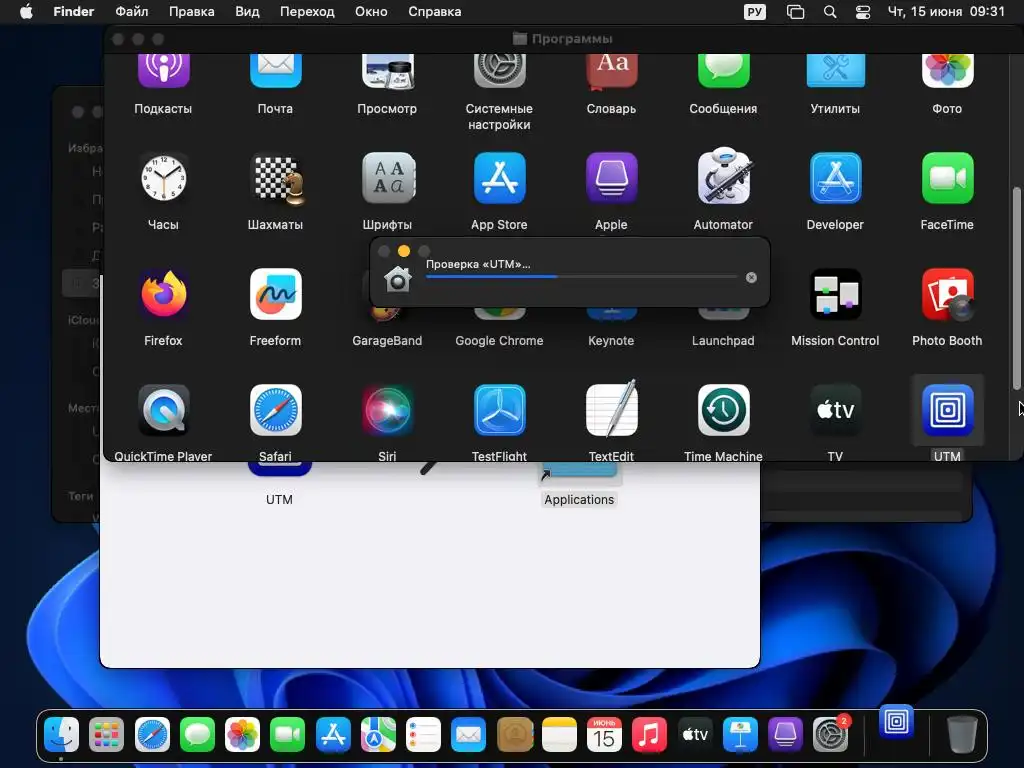Open Notes from the Dock
This screenshot has width=1024, height=768.
(x=559, y=735)
